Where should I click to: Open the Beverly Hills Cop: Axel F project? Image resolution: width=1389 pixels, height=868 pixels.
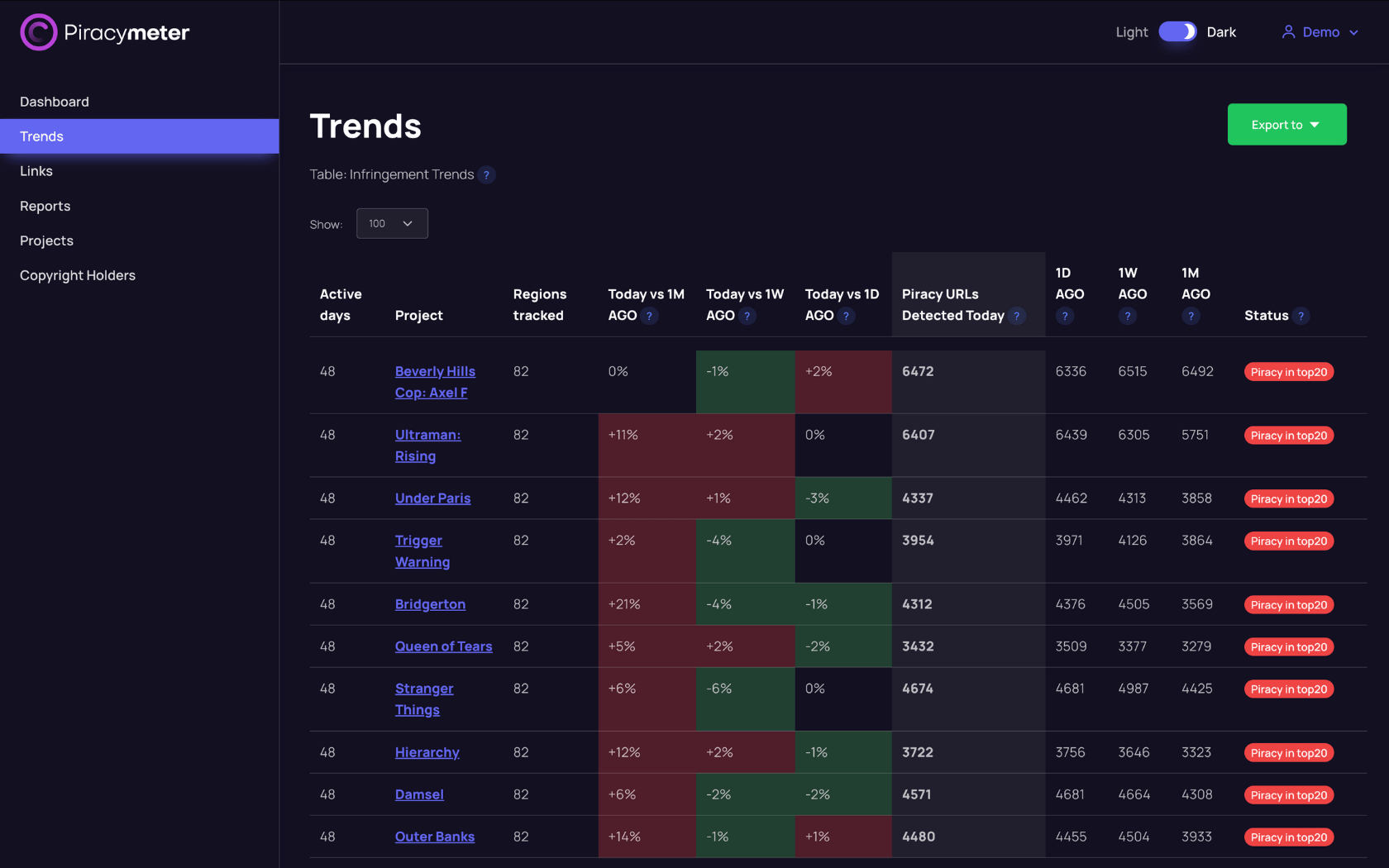pyautogui.click(x=435, y=382)
